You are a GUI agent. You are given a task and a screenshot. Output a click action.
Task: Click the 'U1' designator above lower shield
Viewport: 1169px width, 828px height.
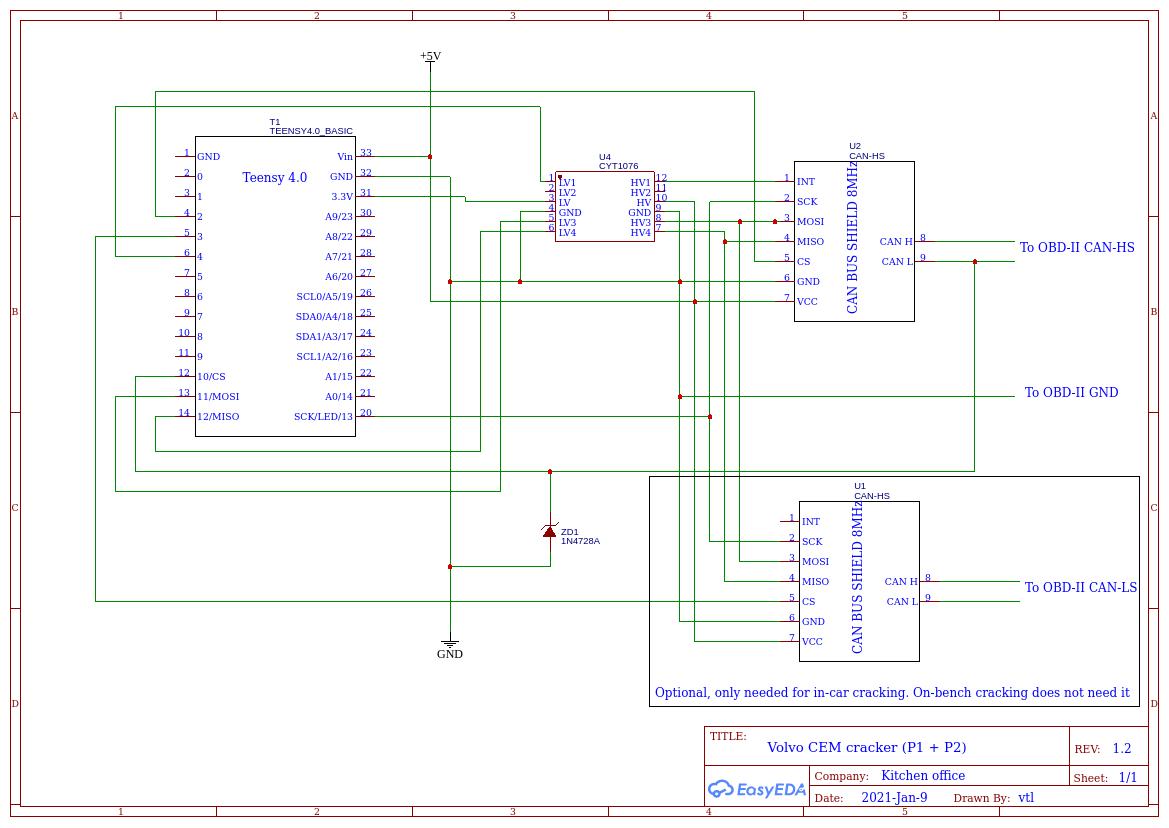pos(860,486)
